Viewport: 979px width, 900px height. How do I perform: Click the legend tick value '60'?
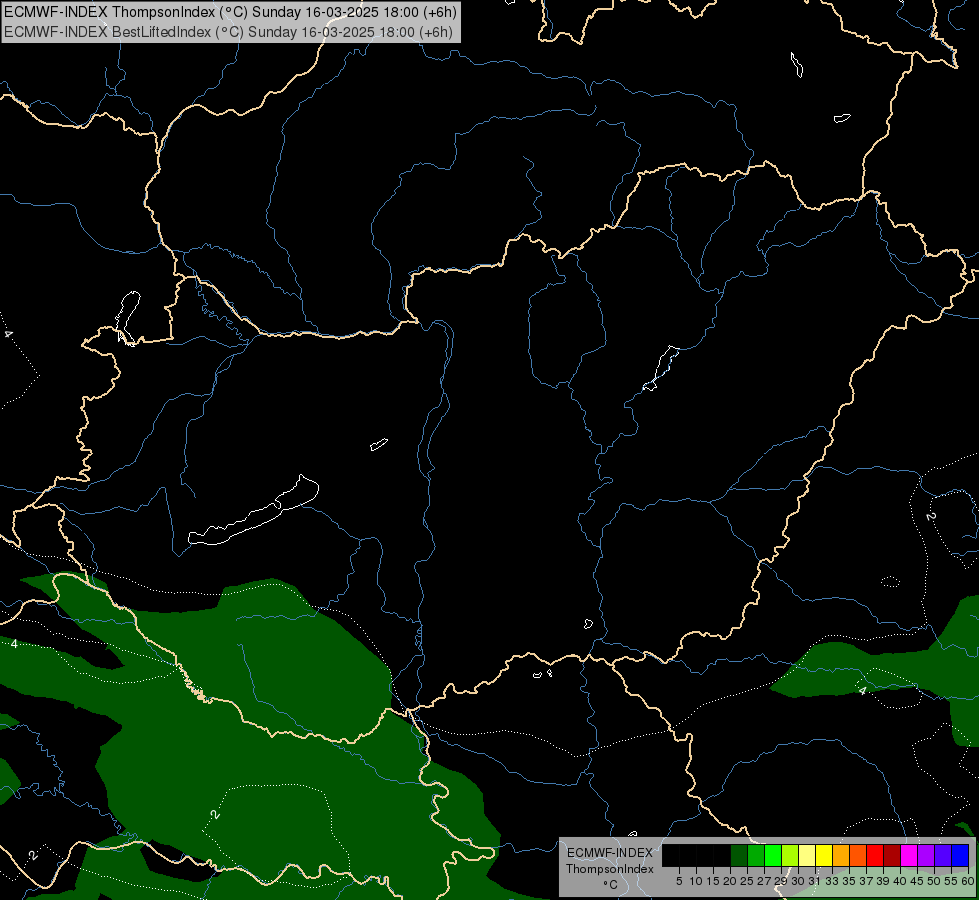point(968,881)
